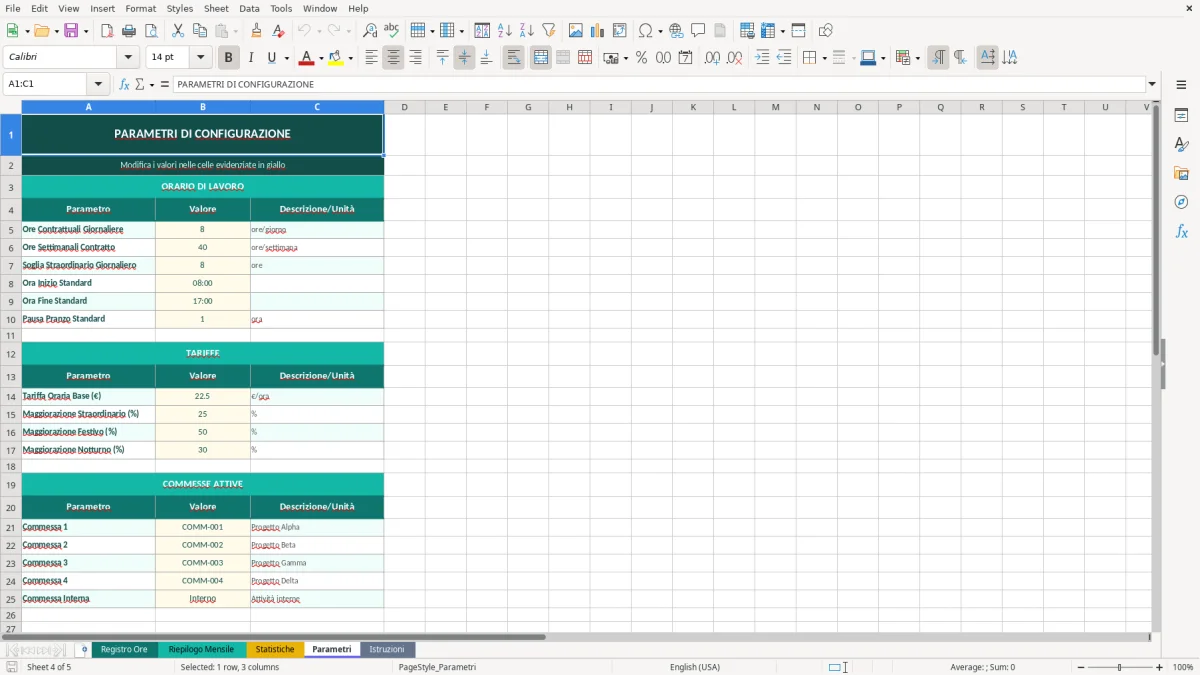Cut the selected cells
Image resolution: width=1200 pixels, height=675 pixels.
tap(178, 31)
